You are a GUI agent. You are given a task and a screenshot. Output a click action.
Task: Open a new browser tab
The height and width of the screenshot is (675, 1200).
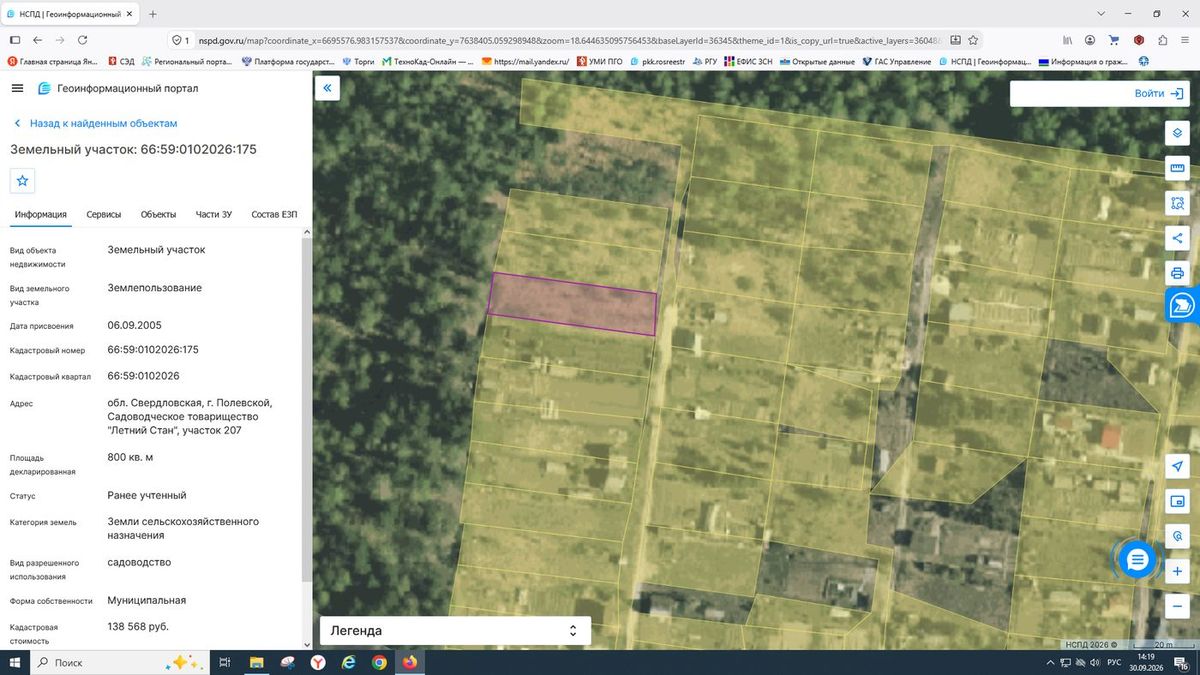pyautogui.click(x=152, y=15)
